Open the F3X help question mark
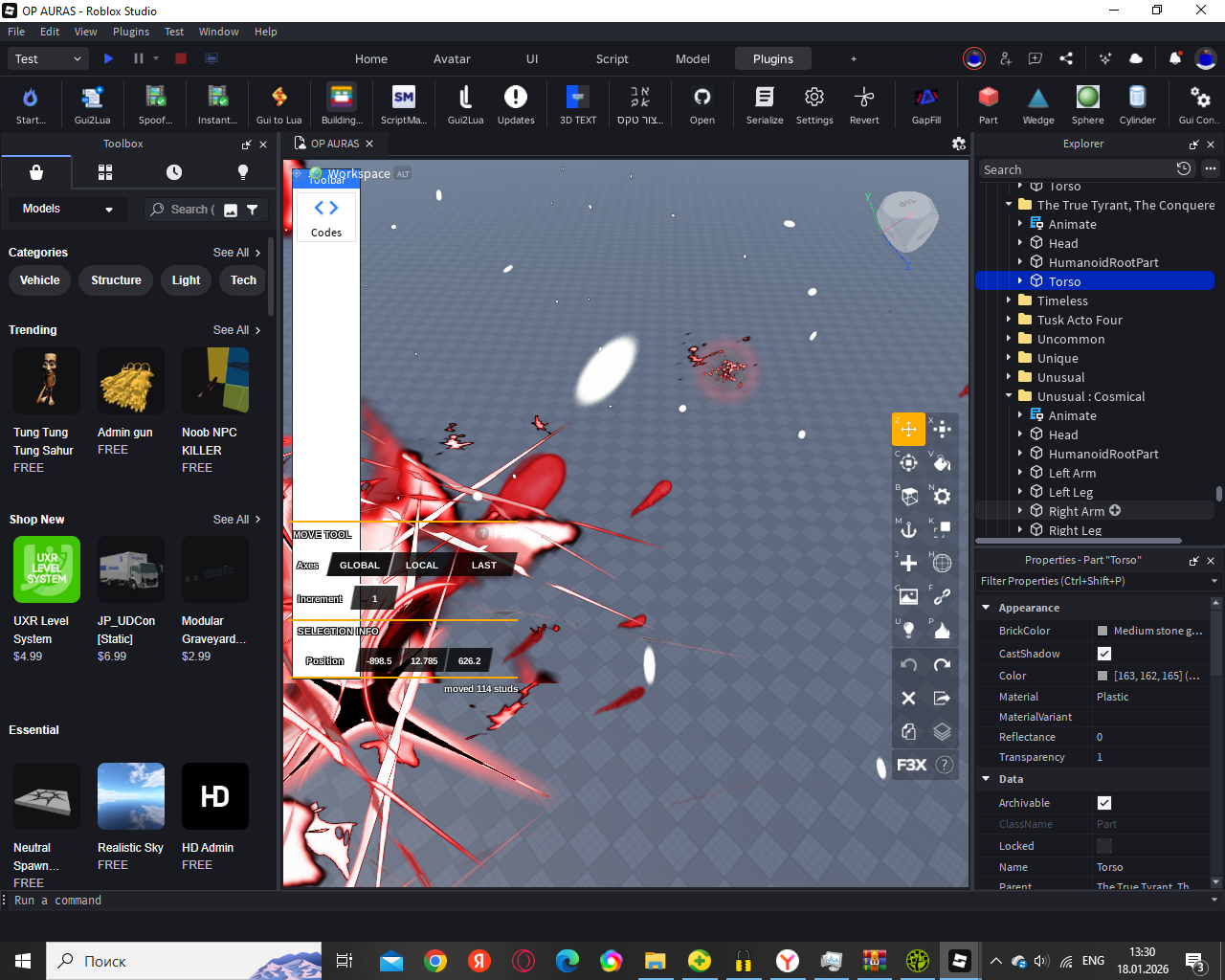Image resolution: width=1225 pixels, height=980 pixels. pyautogui.click(x=944, y=765)
